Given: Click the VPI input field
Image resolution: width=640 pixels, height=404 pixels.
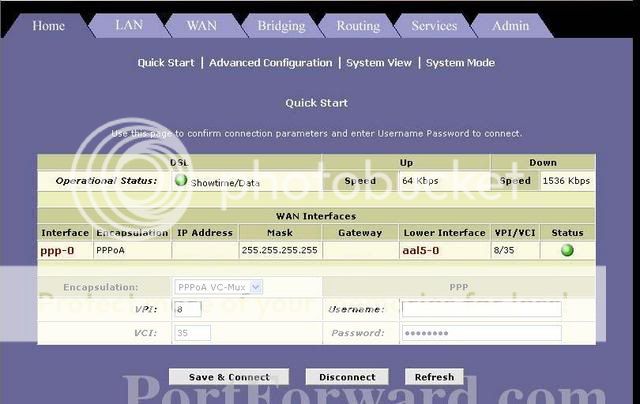Looking at the screenshot, I should coord(188,309).
